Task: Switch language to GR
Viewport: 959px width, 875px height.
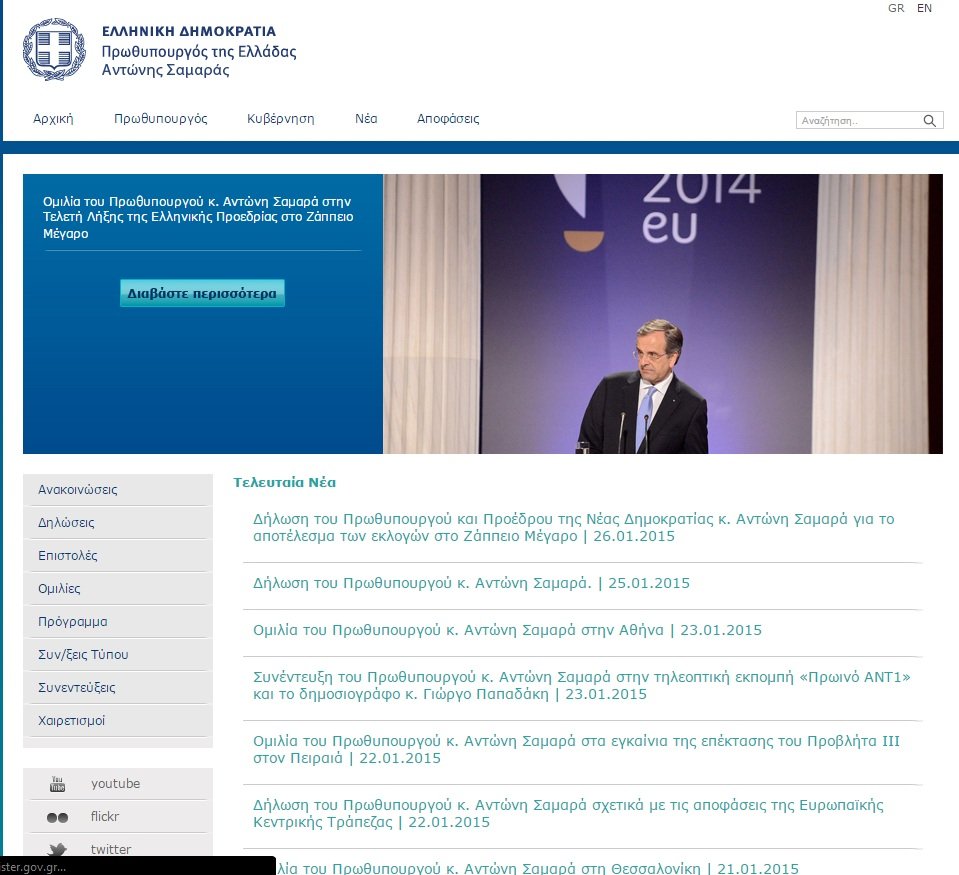Action: pyautogui.click(x=896, y=8)
